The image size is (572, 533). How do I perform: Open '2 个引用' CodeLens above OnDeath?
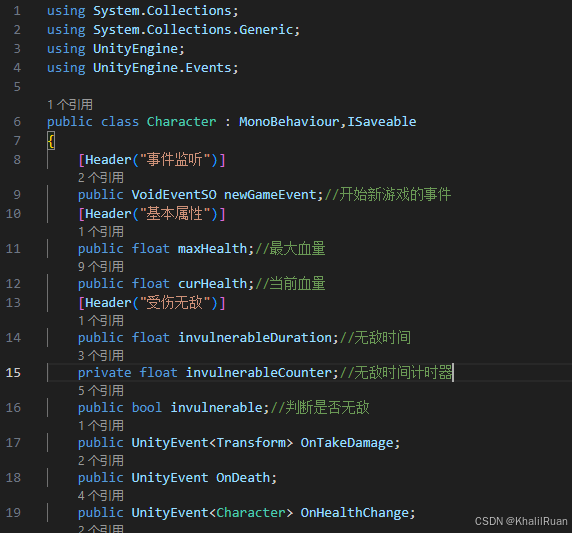(101, 461)
